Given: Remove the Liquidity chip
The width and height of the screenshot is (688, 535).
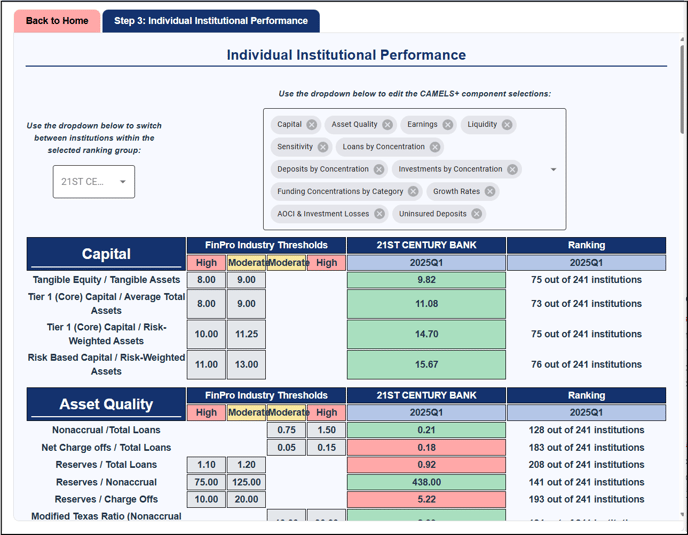Looking at the screenshot, I should pyautogui.click(x=507, y=125).
